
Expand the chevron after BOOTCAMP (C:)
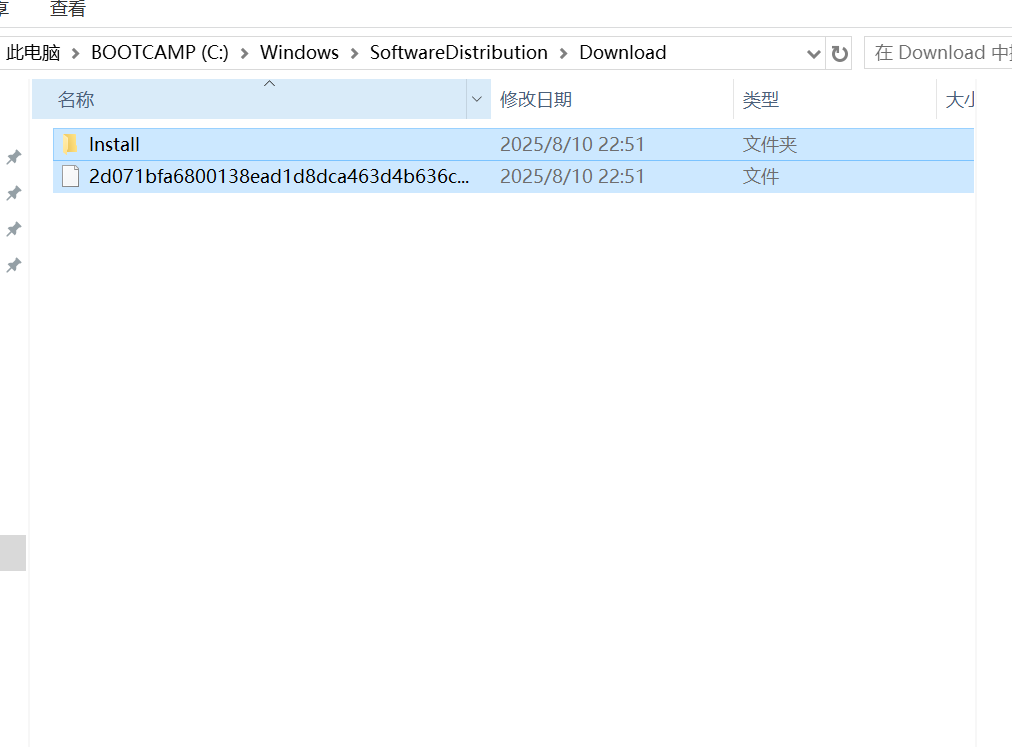click(245, 54)
